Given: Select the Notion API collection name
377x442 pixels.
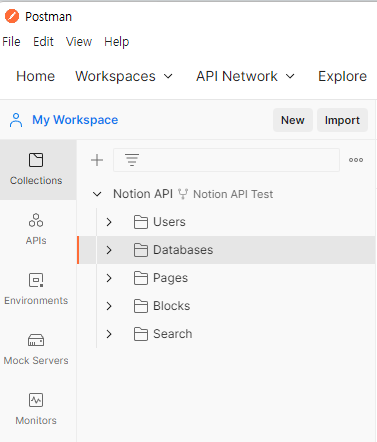Looking at the screenshot, I should point(143,194).
